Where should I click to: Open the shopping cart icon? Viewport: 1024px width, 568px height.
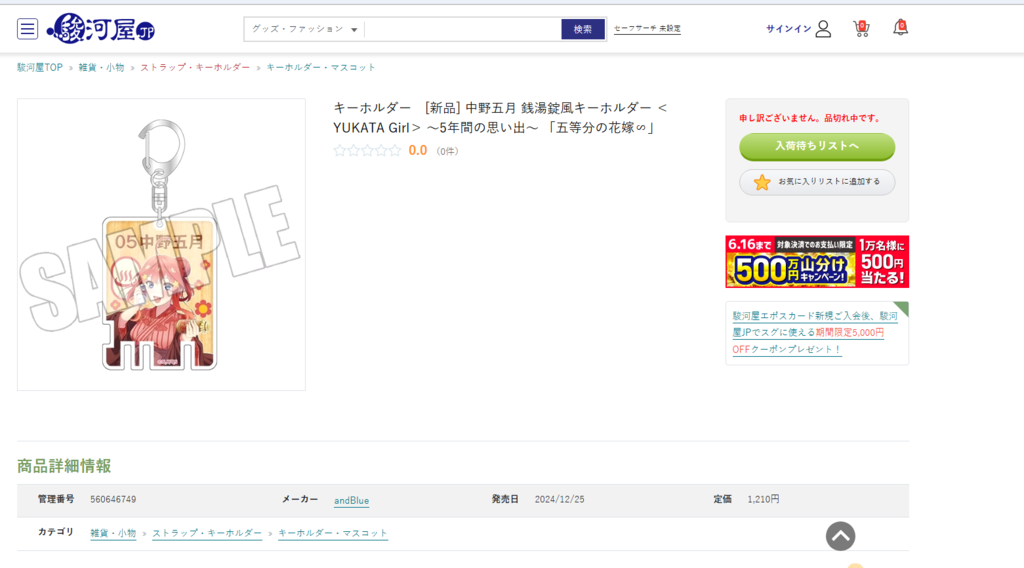tap(861, 29)
